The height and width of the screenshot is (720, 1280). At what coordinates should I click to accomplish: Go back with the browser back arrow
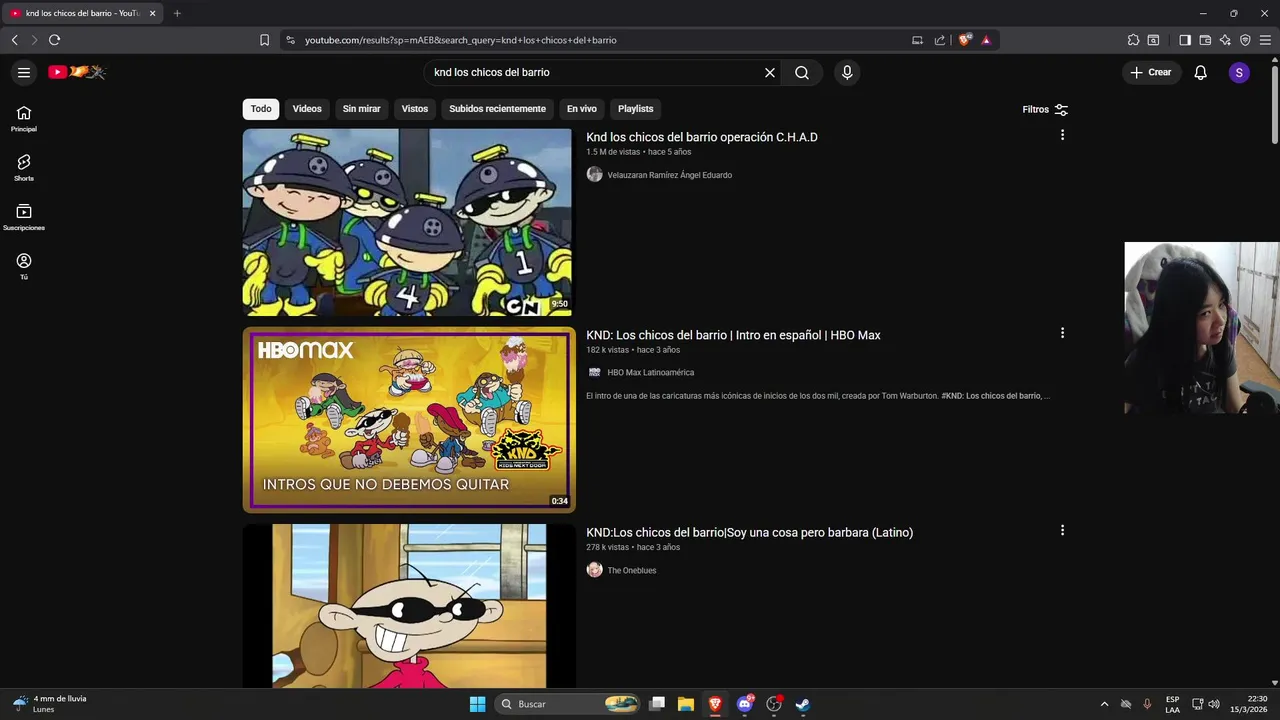pos(14,40)
